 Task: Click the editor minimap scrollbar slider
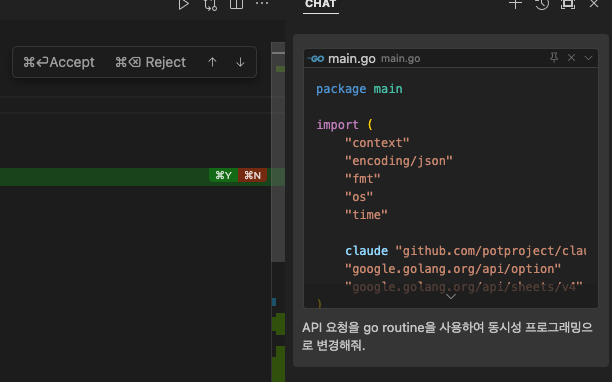278,152
